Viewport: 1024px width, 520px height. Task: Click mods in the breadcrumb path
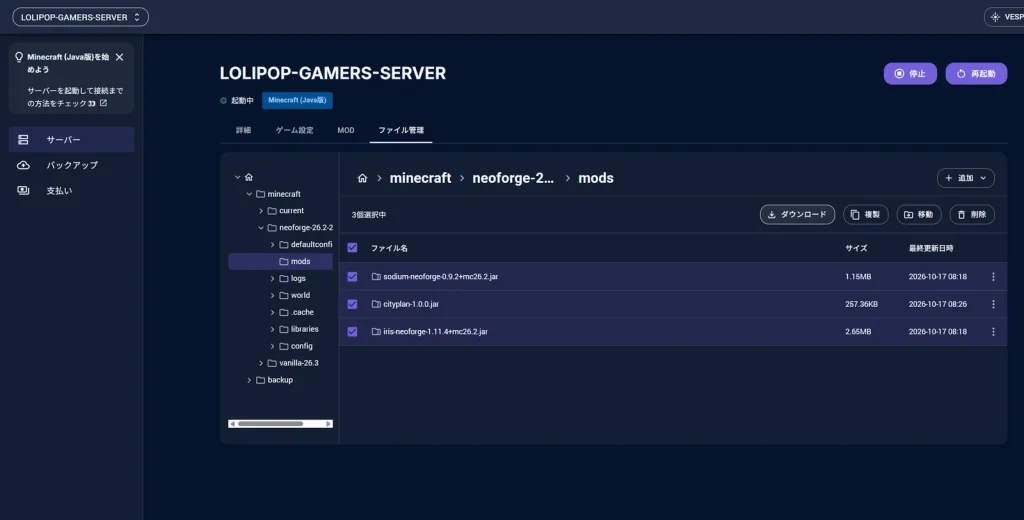point(596,178)
